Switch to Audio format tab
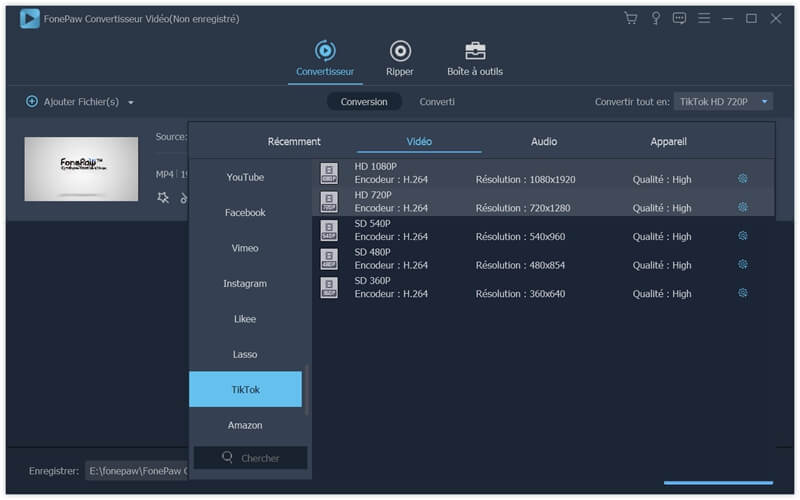 pos(544,141)
